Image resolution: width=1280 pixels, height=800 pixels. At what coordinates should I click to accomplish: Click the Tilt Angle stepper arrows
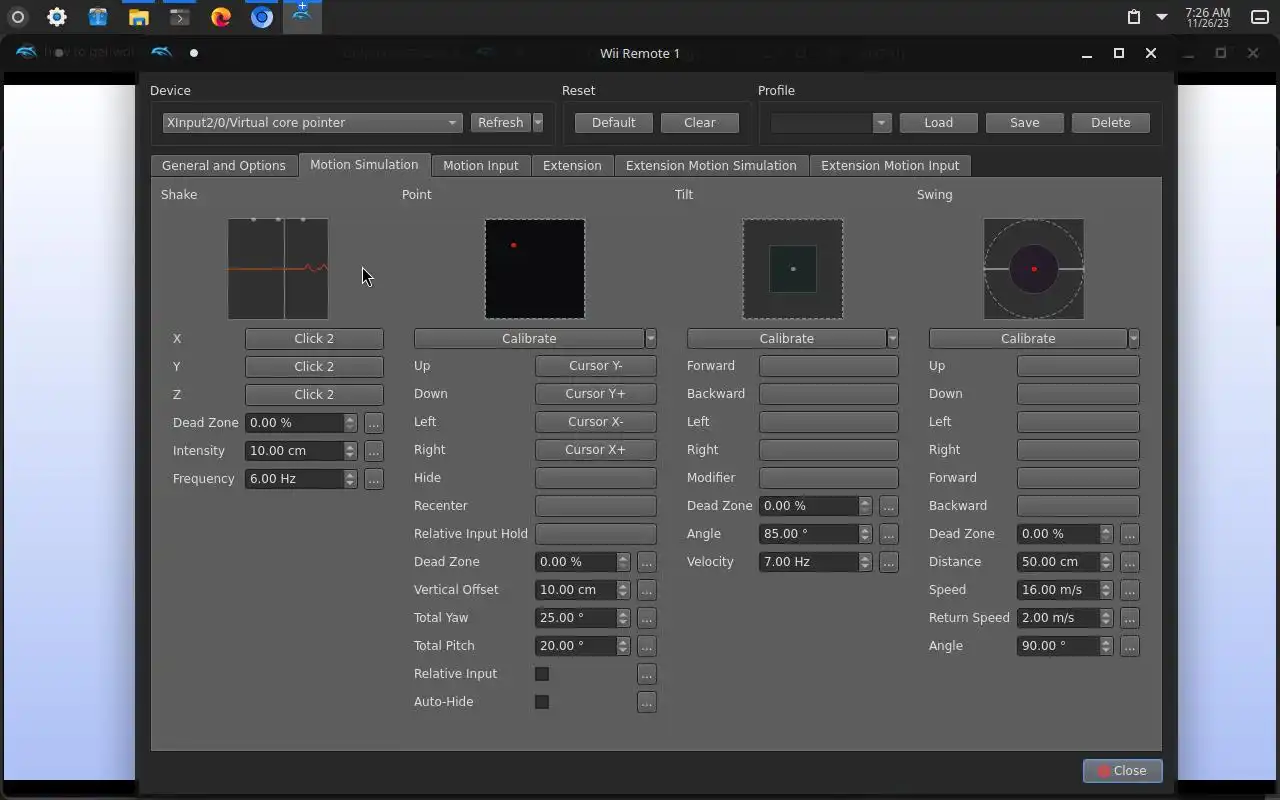(865, 534)
